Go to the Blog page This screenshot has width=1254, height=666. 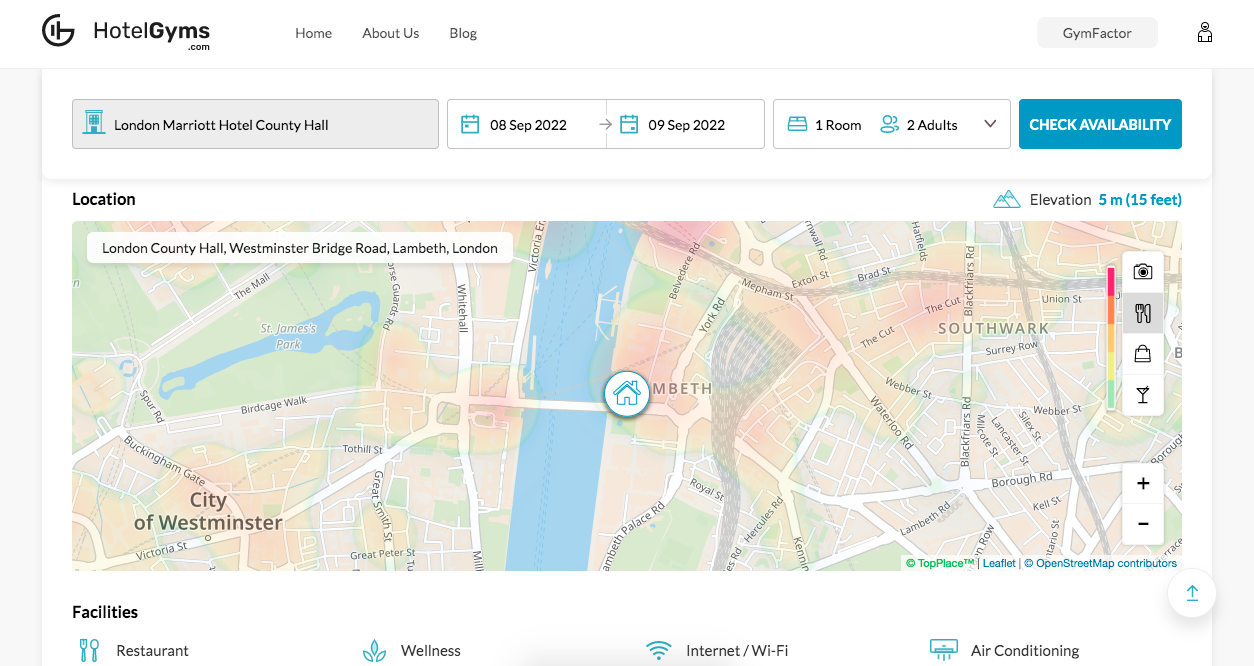tap(463, 33)
